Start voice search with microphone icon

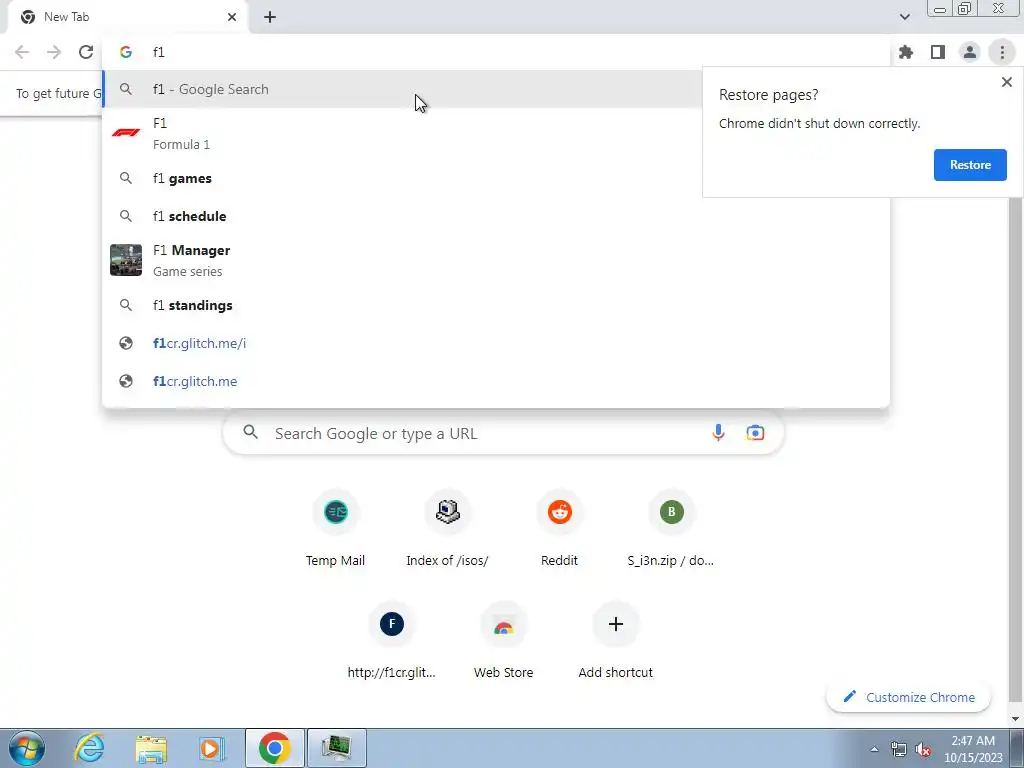(718, 433)
